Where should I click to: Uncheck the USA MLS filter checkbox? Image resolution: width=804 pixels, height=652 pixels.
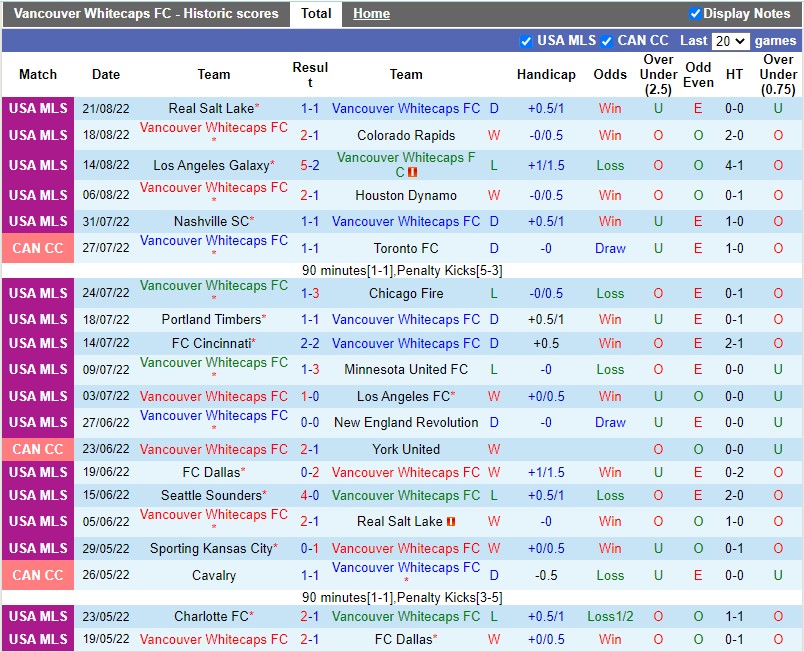click(526, 41)
